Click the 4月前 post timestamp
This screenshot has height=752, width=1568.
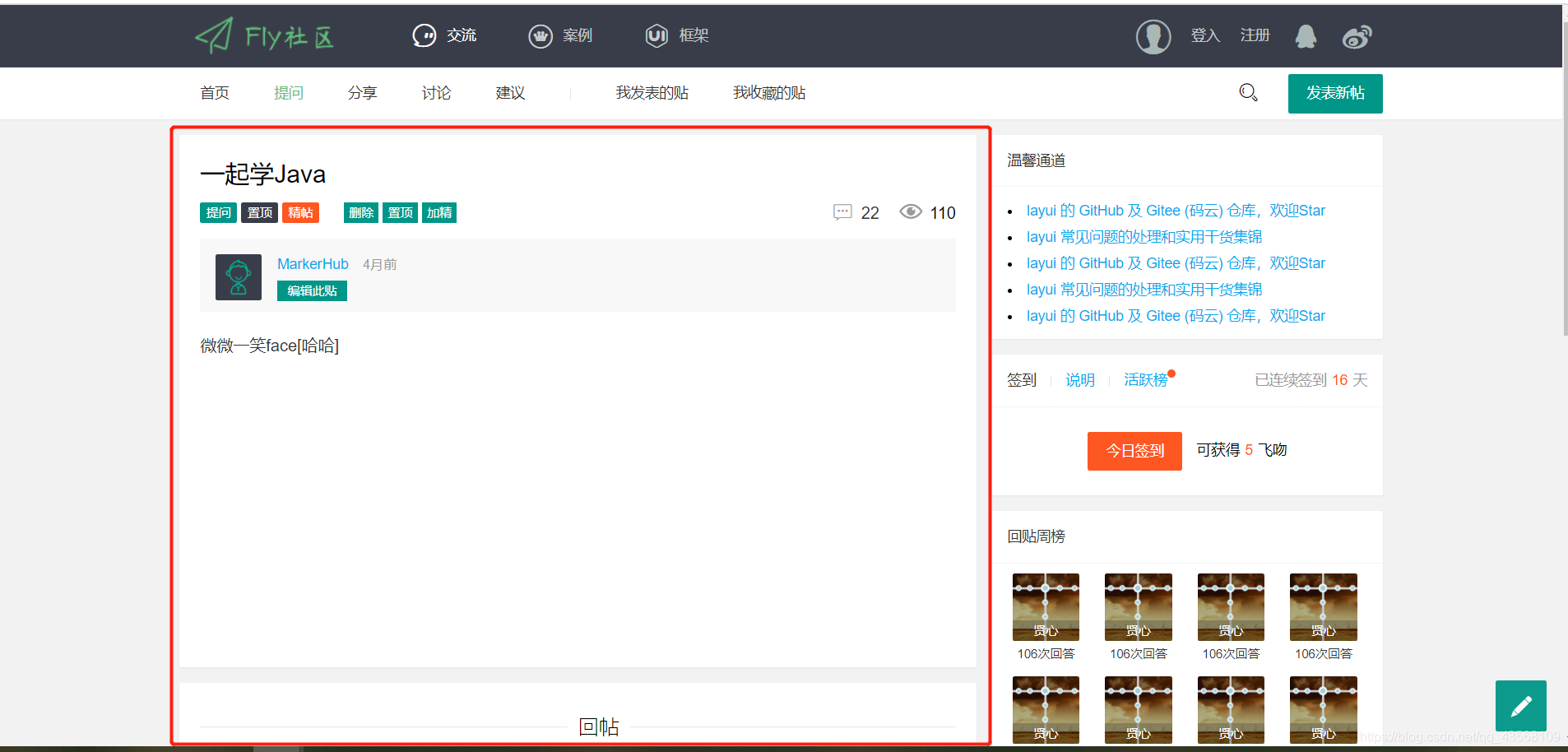380,264
